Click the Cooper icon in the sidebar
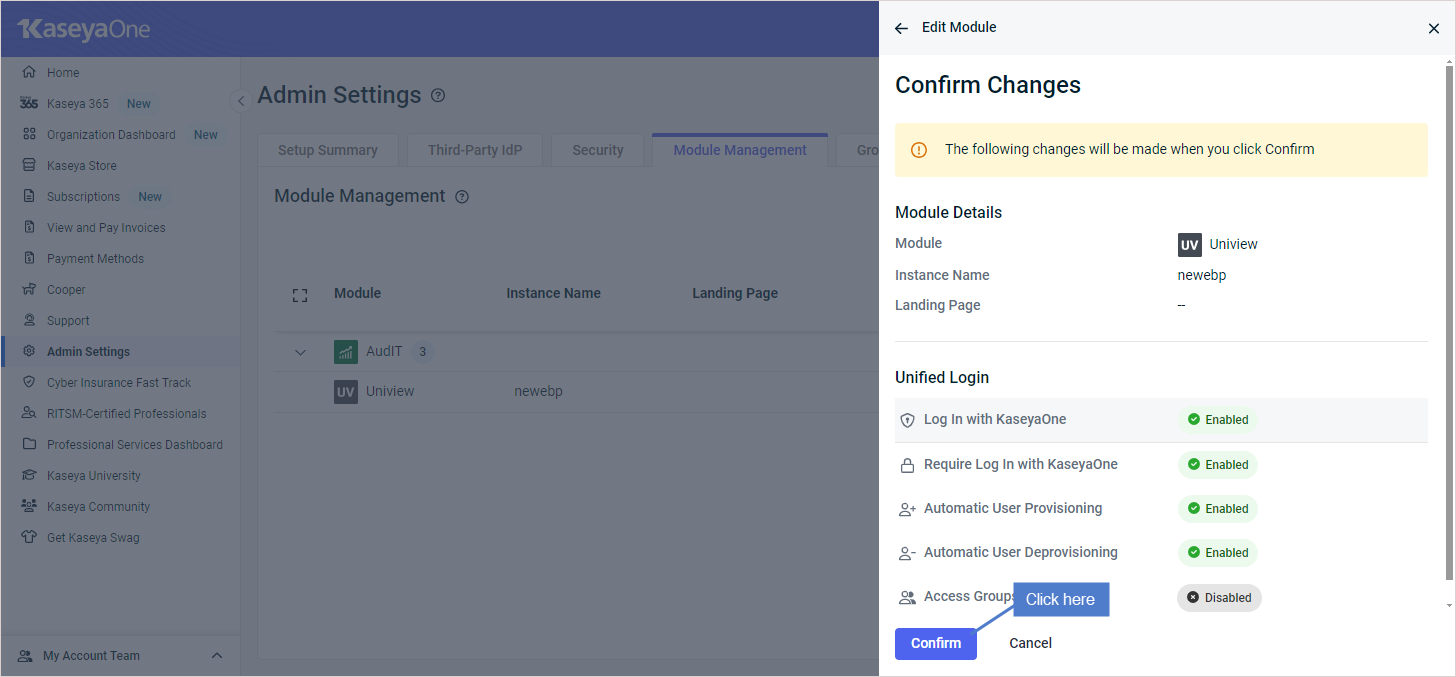Viewport: 1456px width, 677px height. [29, 289]
